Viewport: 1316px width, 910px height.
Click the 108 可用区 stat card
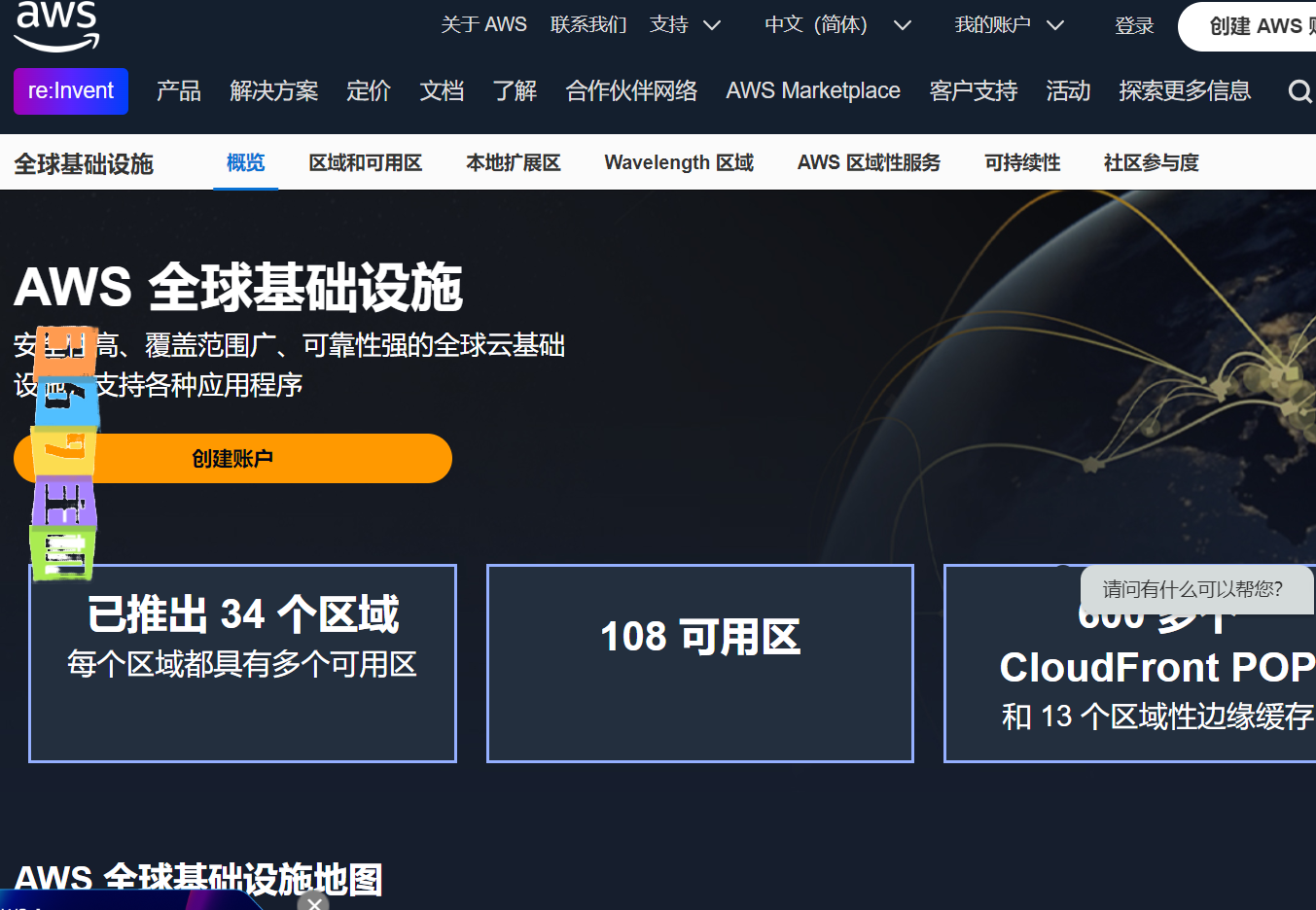(699, 663)
